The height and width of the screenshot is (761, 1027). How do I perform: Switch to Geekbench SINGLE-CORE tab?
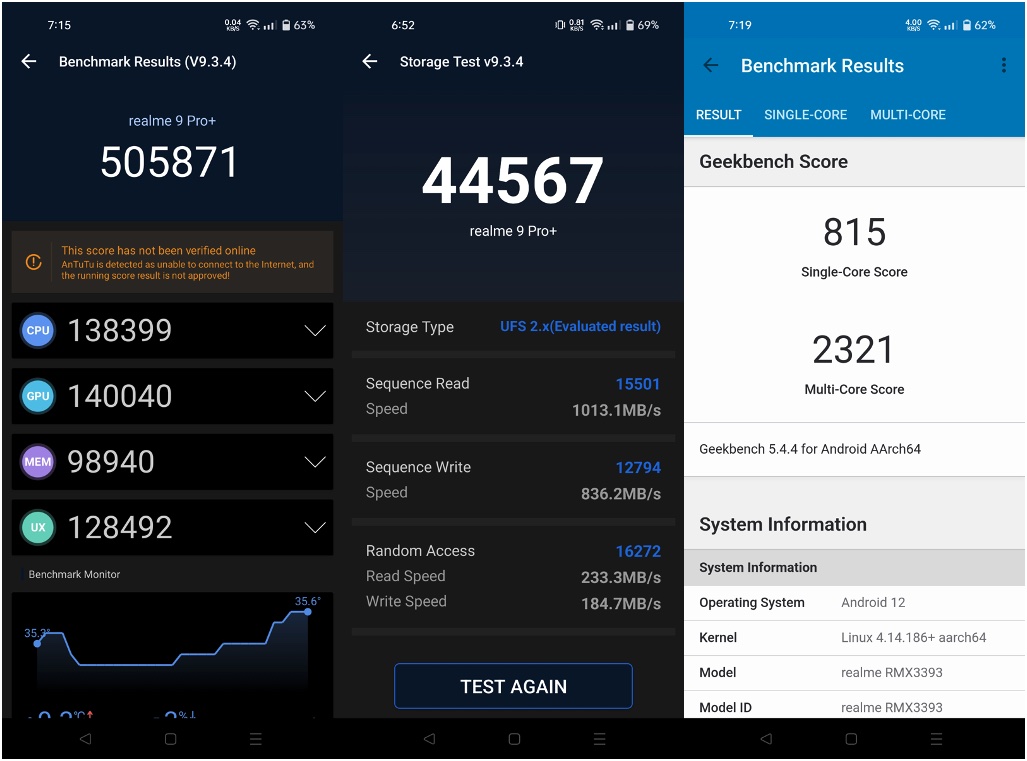point(806,115)
